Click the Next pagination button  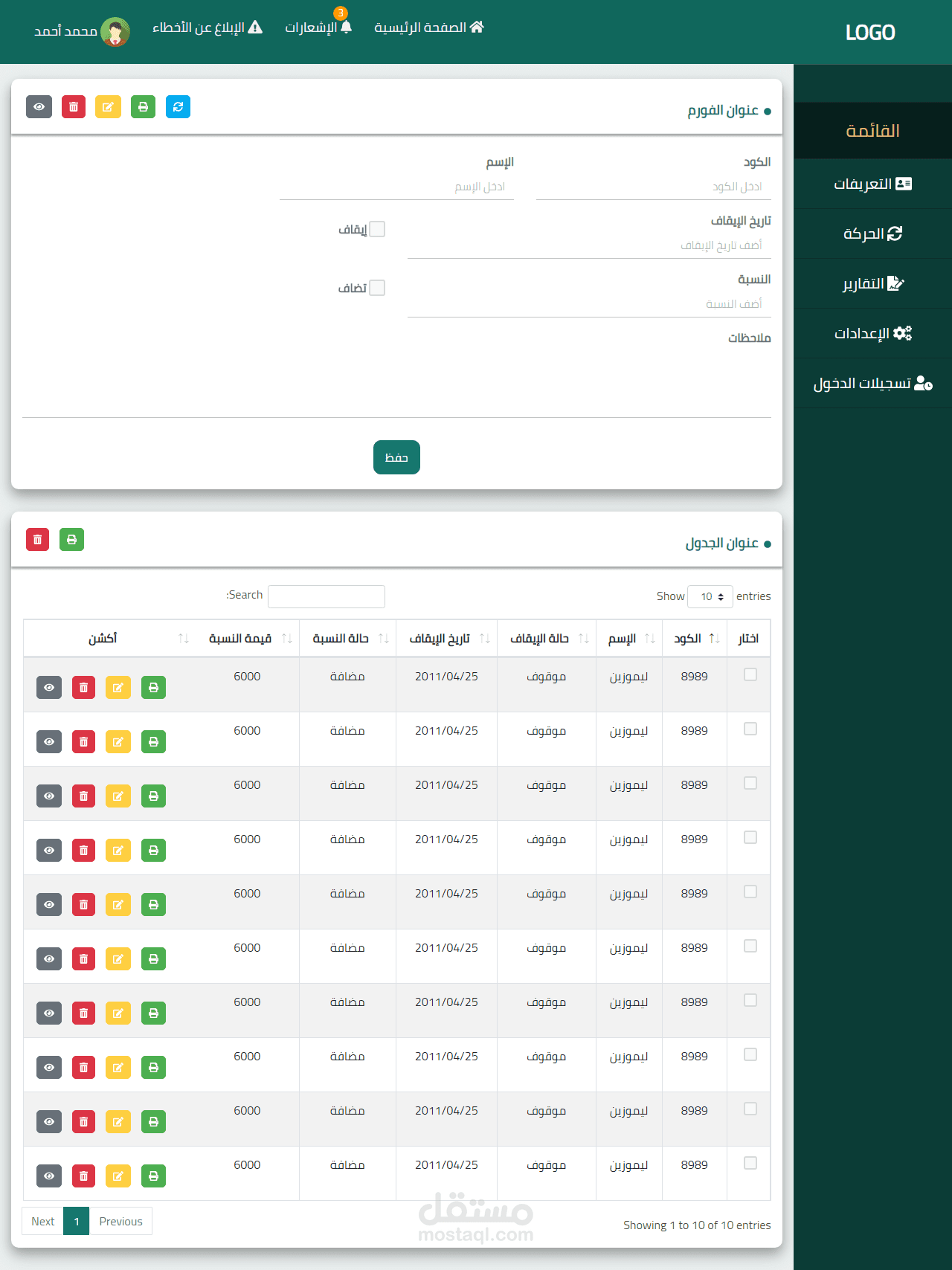(43, 1221)
